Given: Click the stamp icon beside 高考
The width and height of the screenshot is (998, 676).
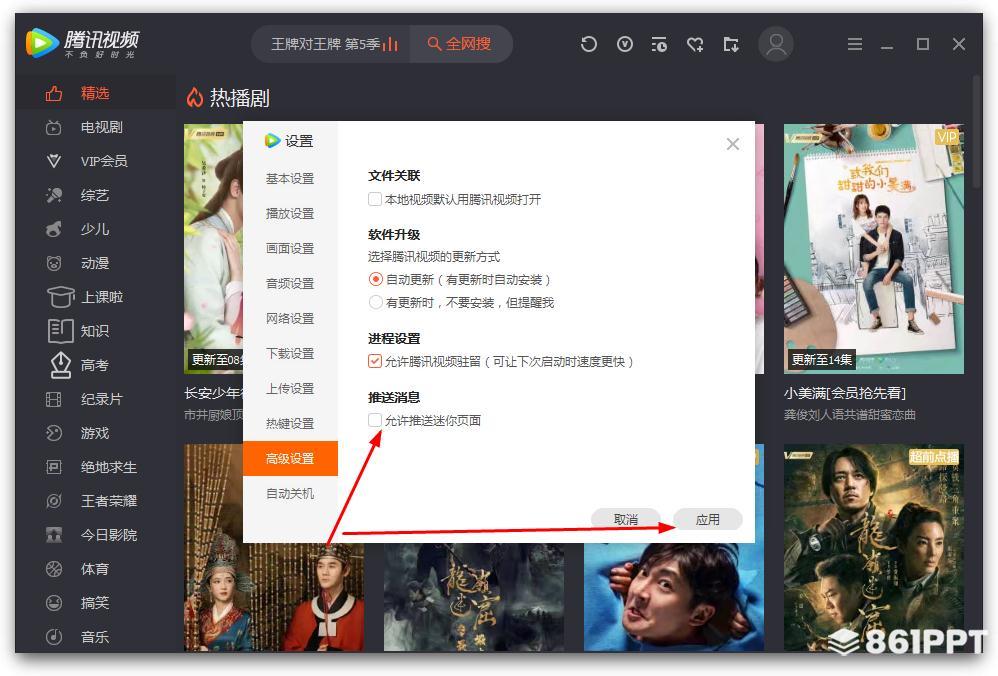Looking at the screenshot, I should pos(60,365).
